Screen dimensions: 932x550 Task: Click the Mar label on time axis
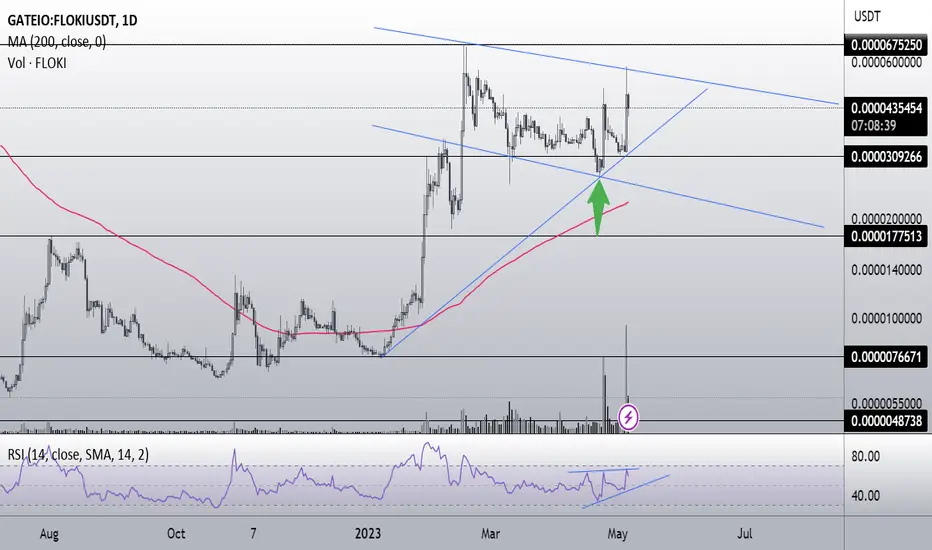pyautogui.click(x=490, y=533)
